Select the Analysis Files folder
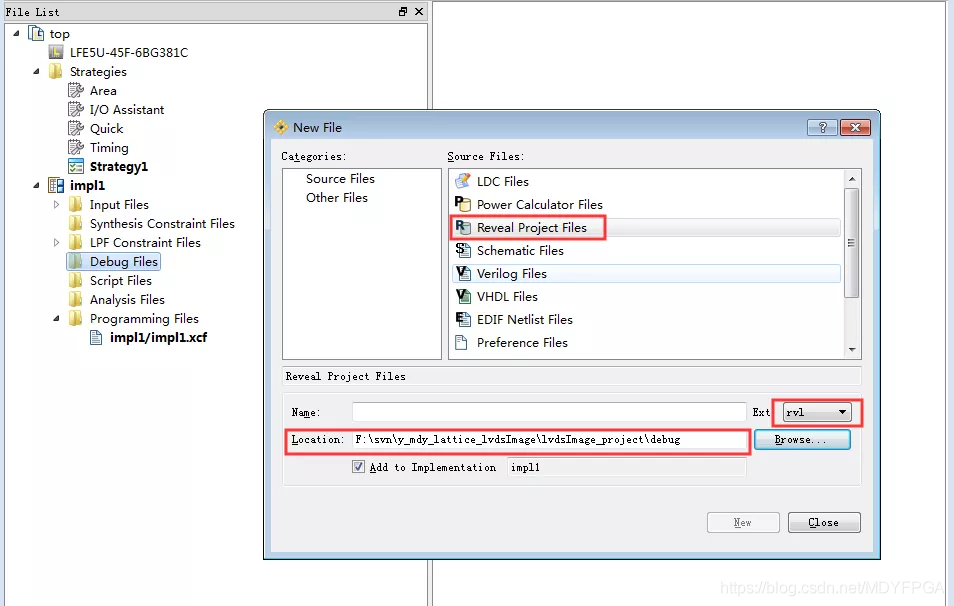954x606 pixels. coord(127,299)
